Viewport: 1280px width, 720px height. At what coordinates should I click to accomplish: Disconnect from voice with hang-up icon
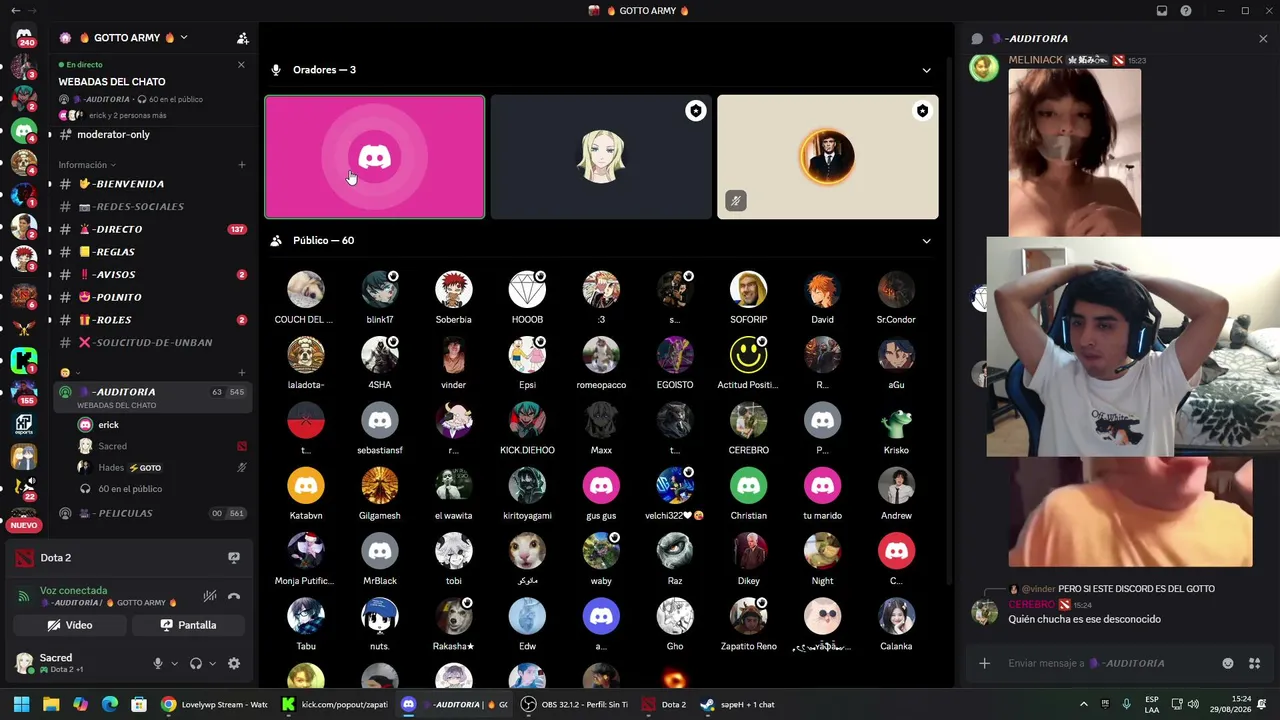point(234,596)
